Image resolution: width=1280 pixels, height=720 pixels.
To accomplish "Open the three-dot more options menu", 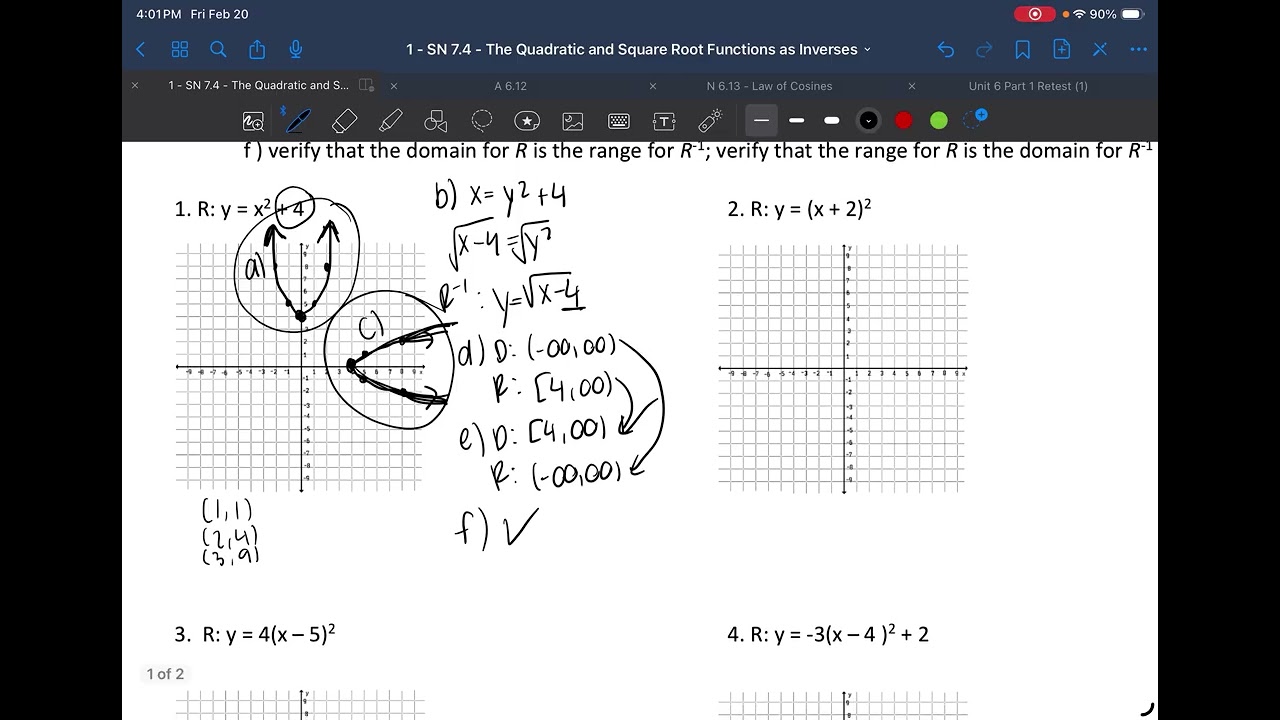I will pyautogui.click(x=1139, y=49).
